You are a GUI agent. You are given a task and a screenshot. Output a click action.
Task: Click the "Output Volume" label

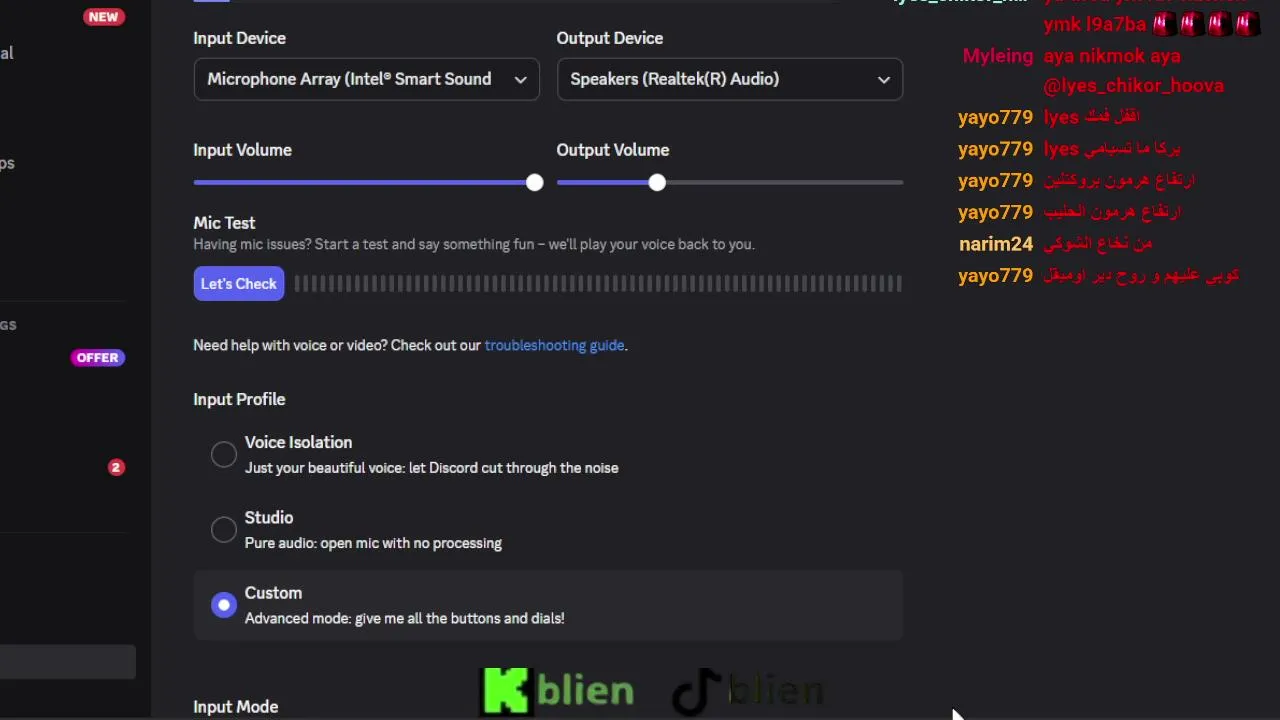(x=613, y=150)
